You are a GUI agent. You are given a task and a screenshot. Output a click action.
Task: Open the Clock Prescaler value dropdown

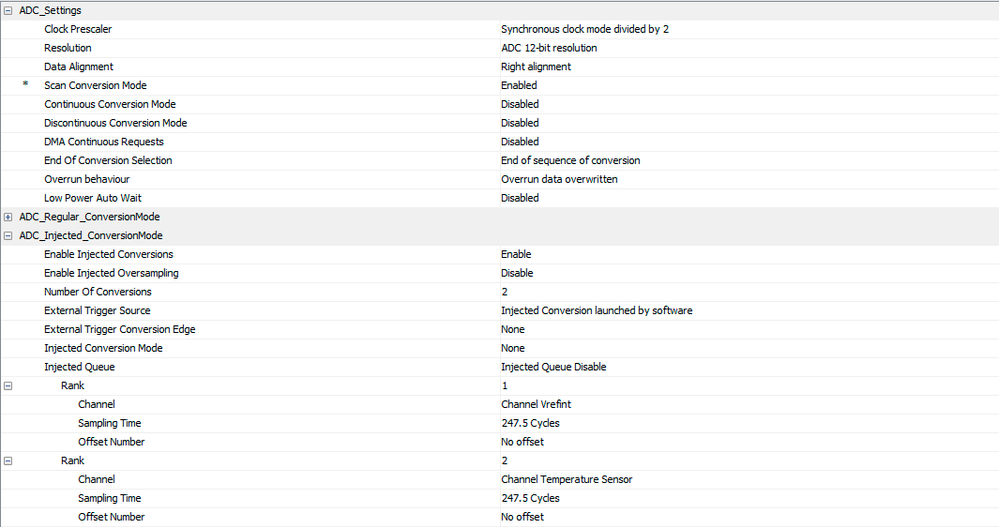[x=584, y=29]
